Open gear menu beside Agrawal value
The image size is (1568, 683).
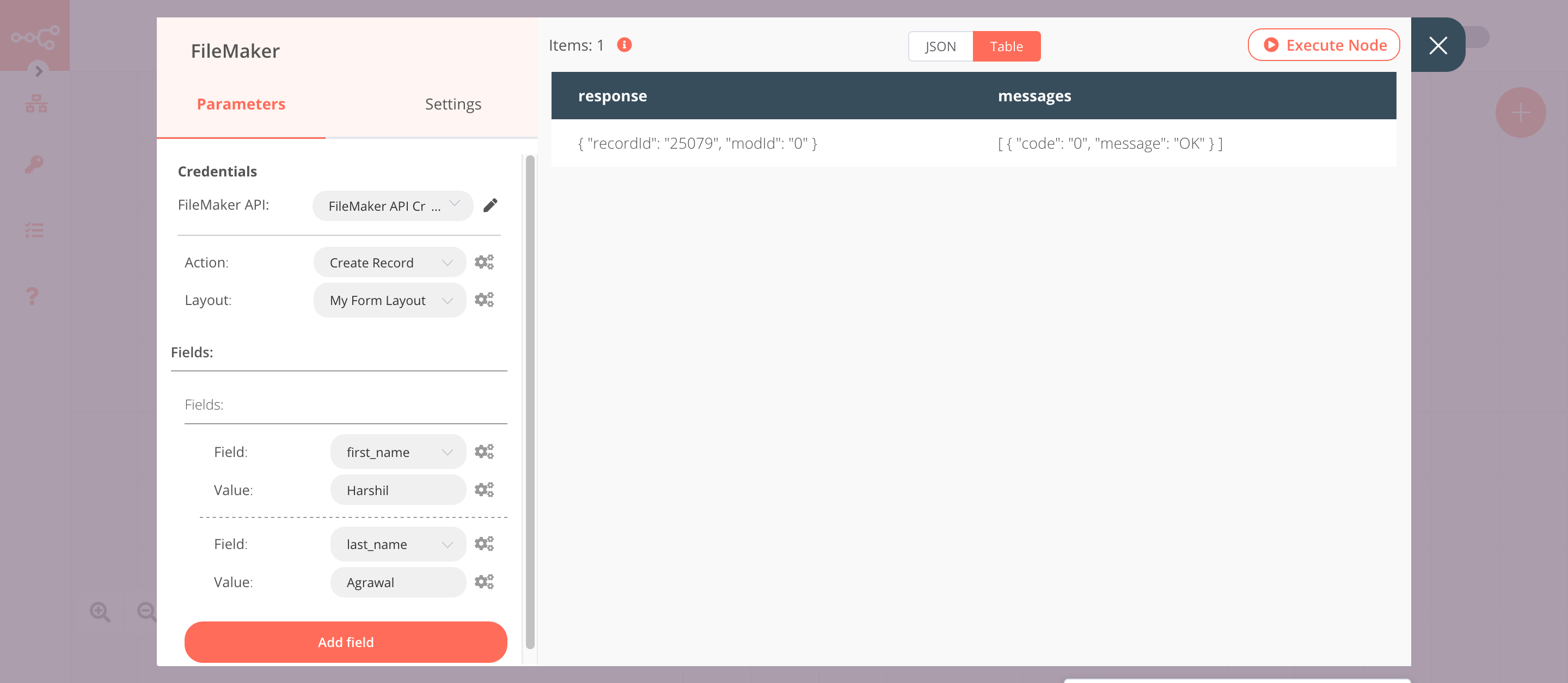484,582
